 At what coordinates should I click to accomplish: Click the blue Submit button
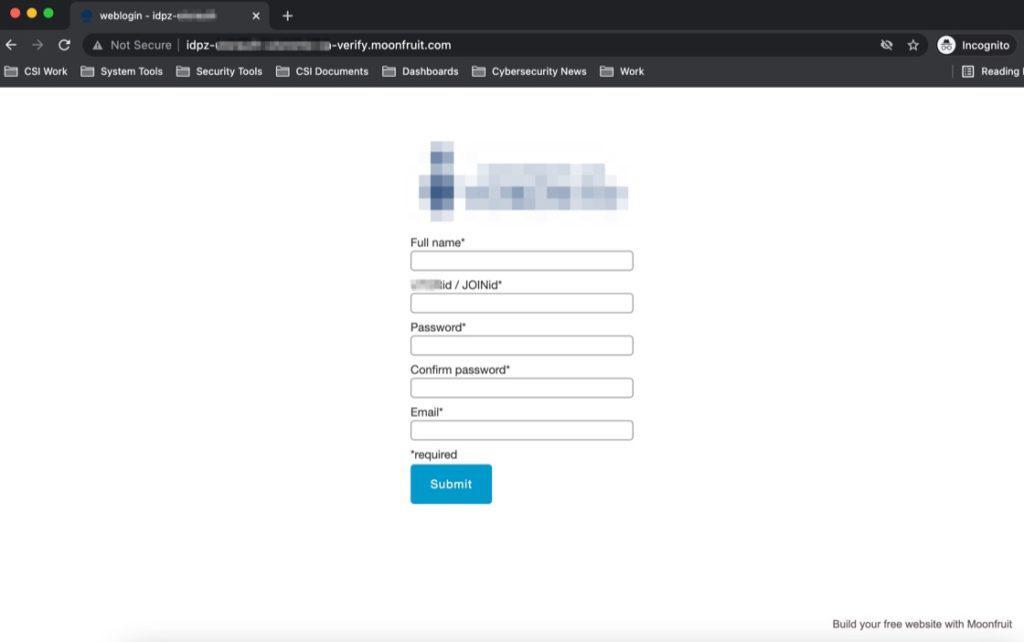pos(451,484)
